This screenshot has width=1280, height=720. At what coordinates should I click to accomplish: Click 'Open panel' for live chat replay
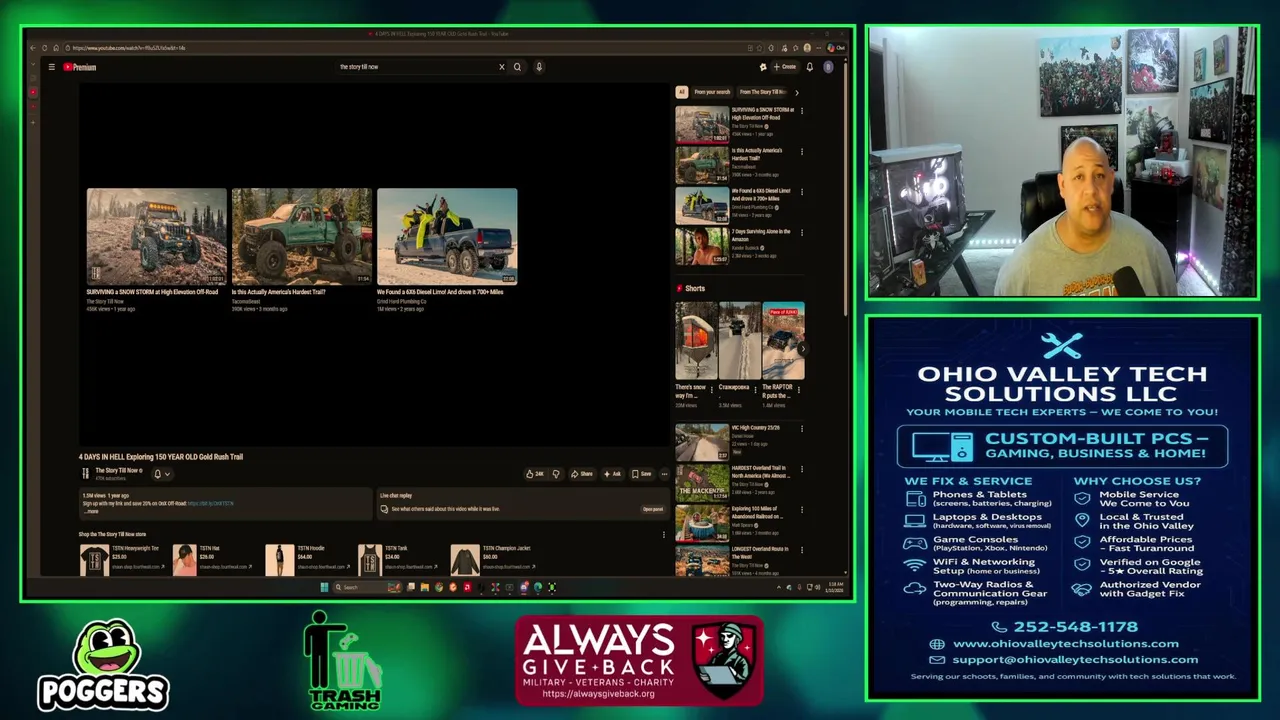point(653,509)
